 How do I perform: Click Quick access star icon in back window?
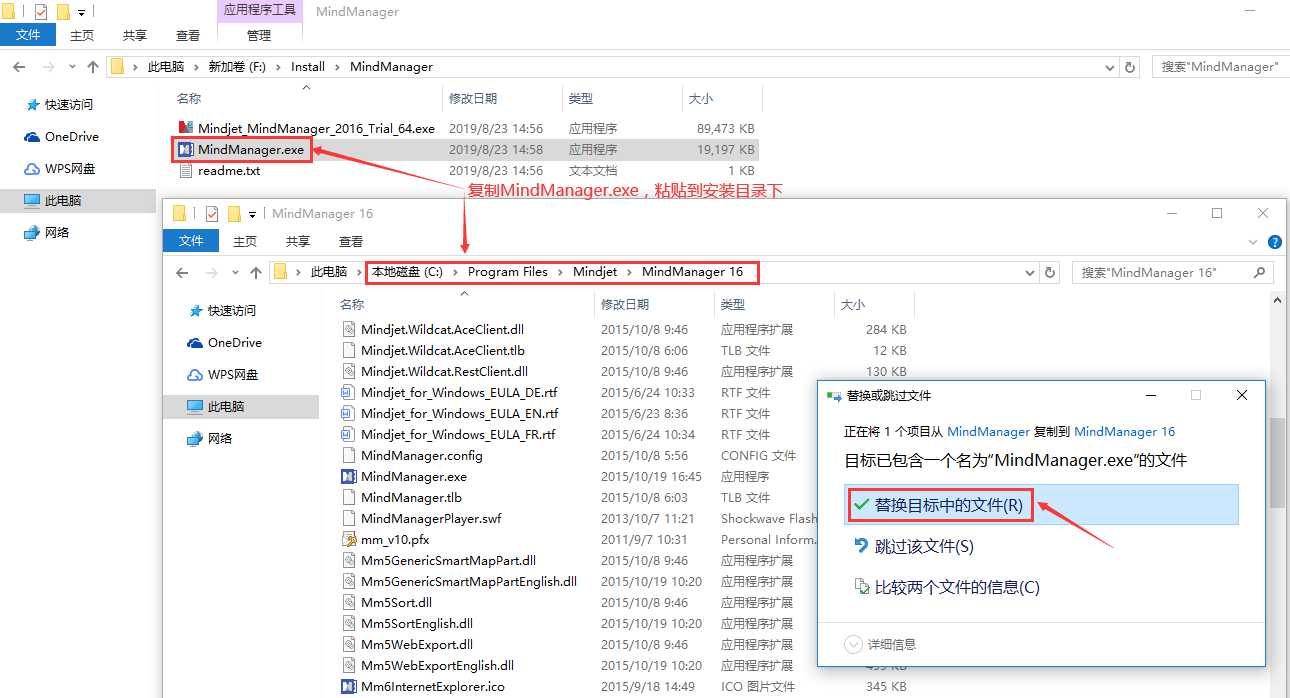32,104
